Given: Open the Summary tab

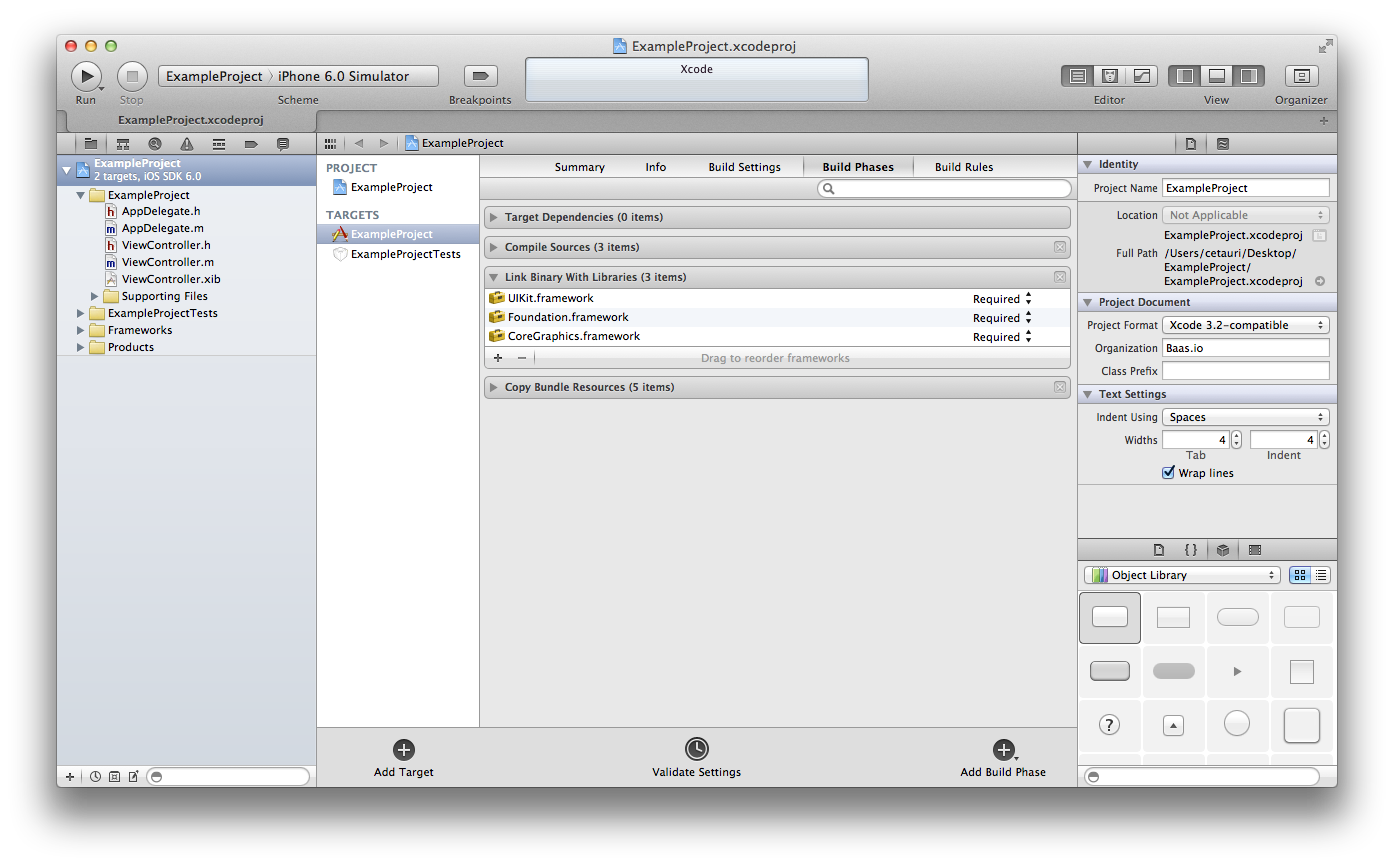Looking at the screenshot, I should point(580,167).
